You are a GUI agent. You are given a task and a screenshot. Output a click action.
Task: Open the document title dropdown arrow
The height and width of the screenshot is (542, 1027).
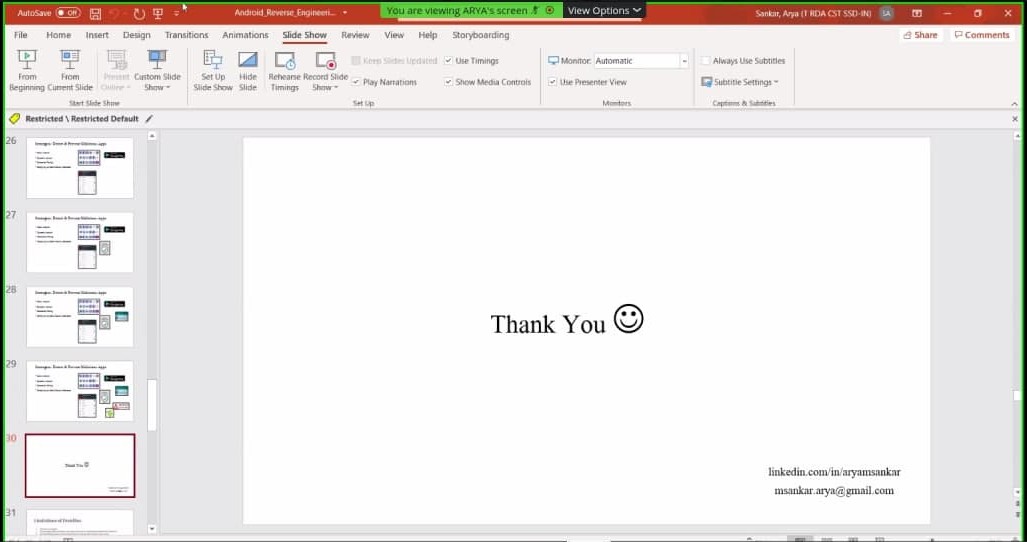click(345, 13)
